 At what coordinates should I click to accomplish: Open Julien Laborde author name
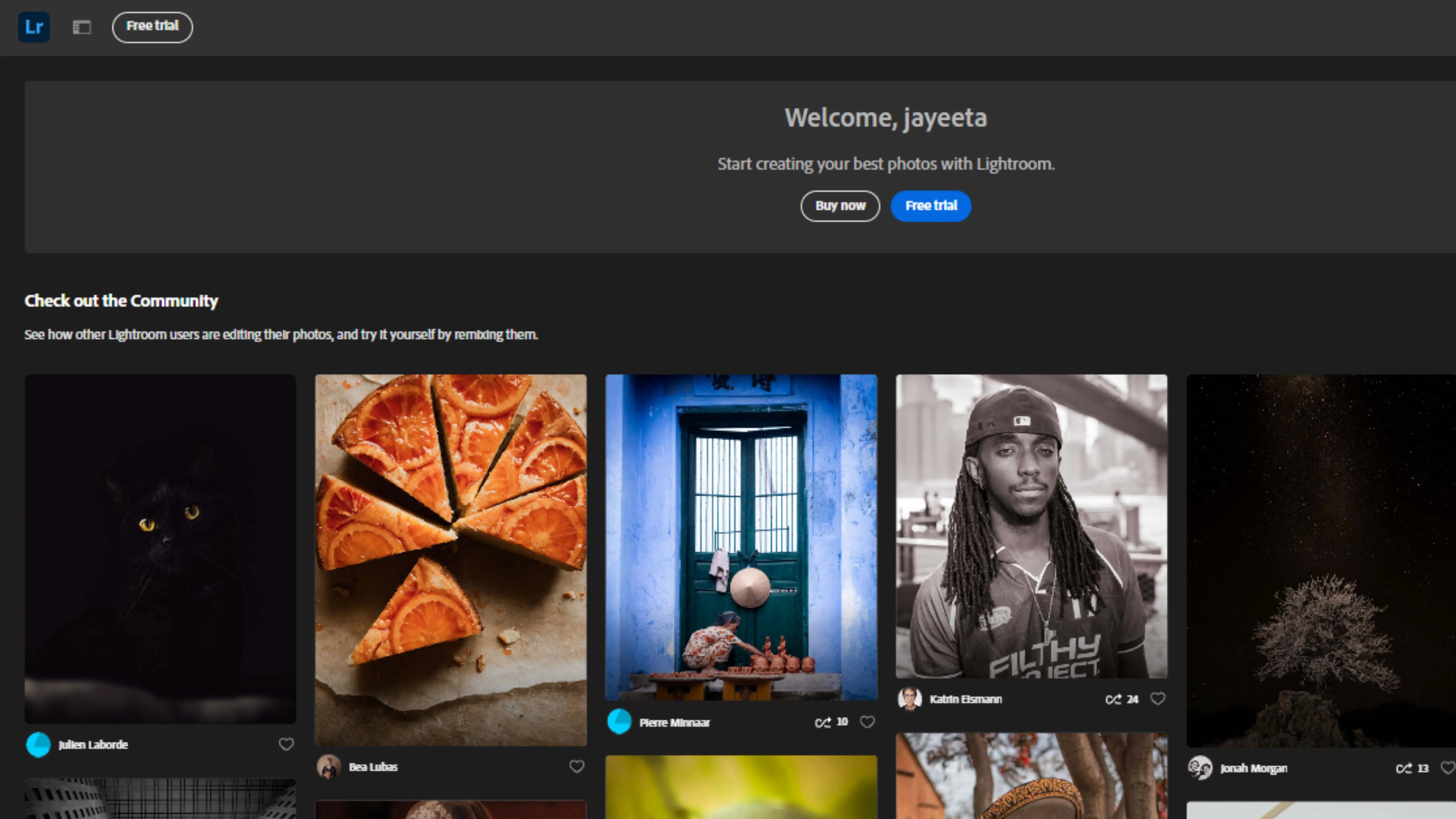93,745
